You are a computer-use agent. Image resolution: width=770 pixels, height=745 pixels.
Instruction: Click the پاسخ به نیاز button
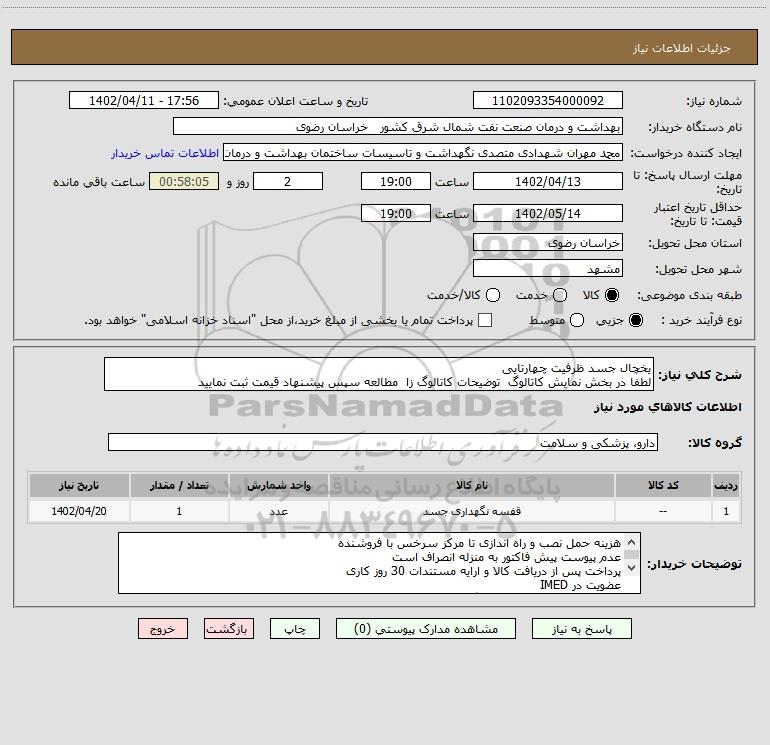tap(581, 629)
